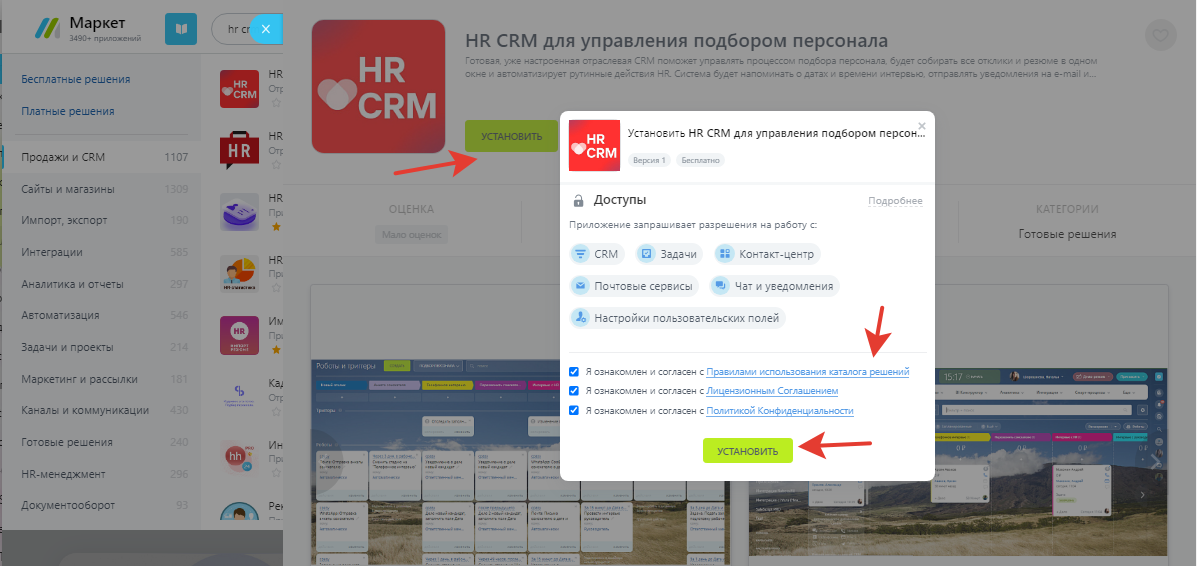Open the pink HR импорт резюме result icon
This screenshot has height=566, width=1197.
[x=239, y=335]
